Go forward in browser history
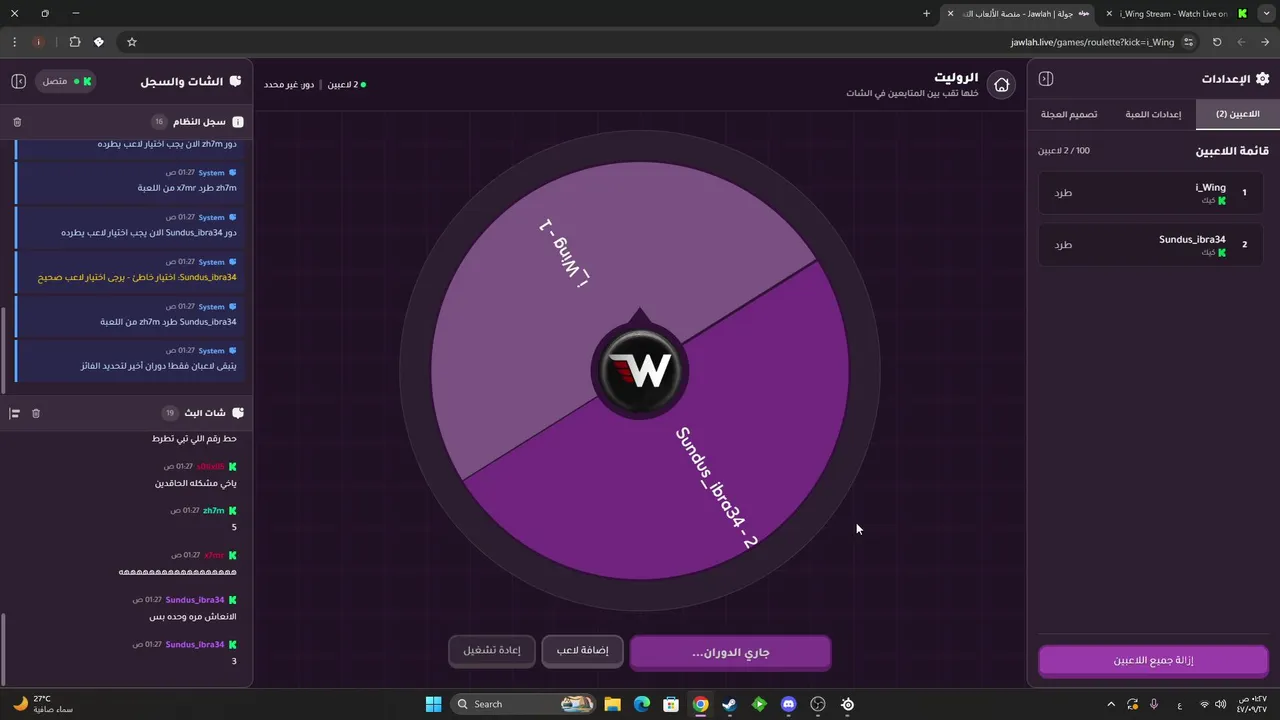This screenshot has width=1280, height=720. pyautogui.click(x=1241, y=42)
